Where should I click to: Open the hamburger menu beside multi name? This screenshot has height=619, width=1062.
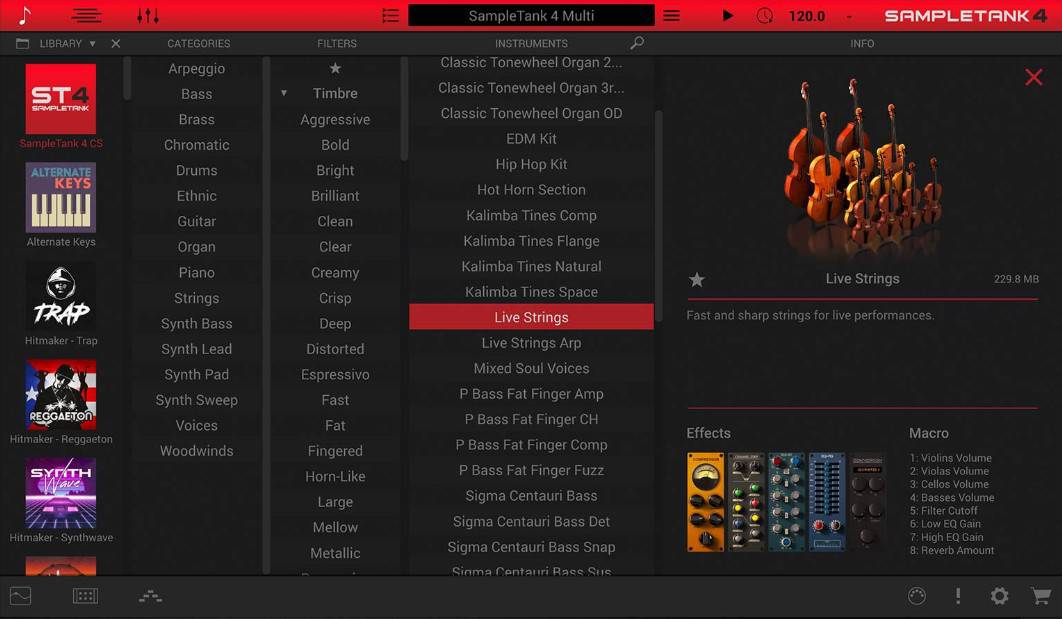672,16
